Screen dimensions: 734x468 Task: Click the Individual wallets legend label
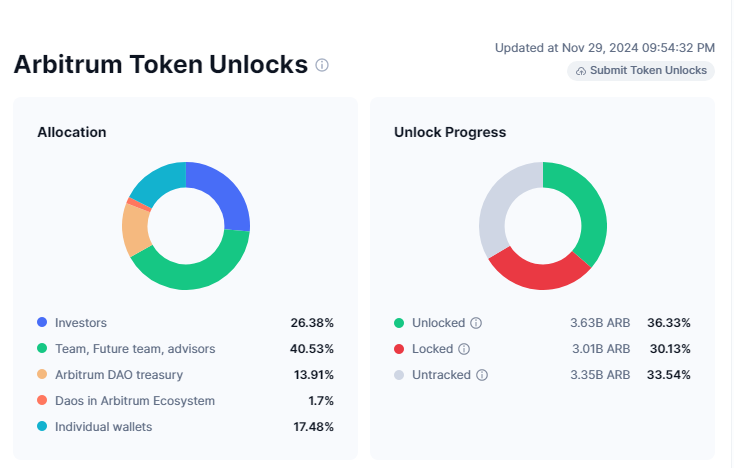(105, 427)
